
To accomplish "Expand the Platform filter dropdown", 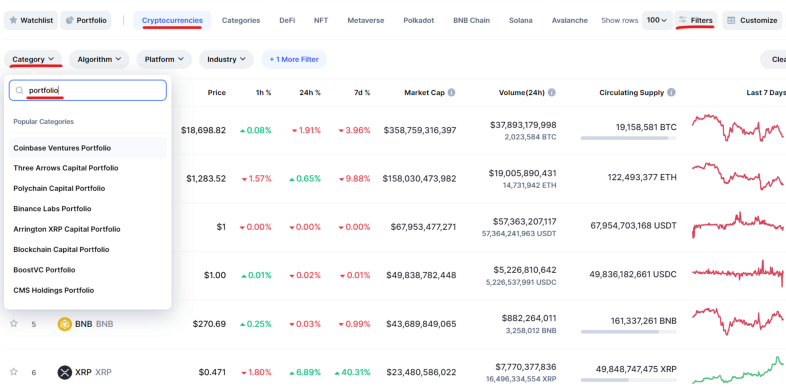I will [164, 59].
